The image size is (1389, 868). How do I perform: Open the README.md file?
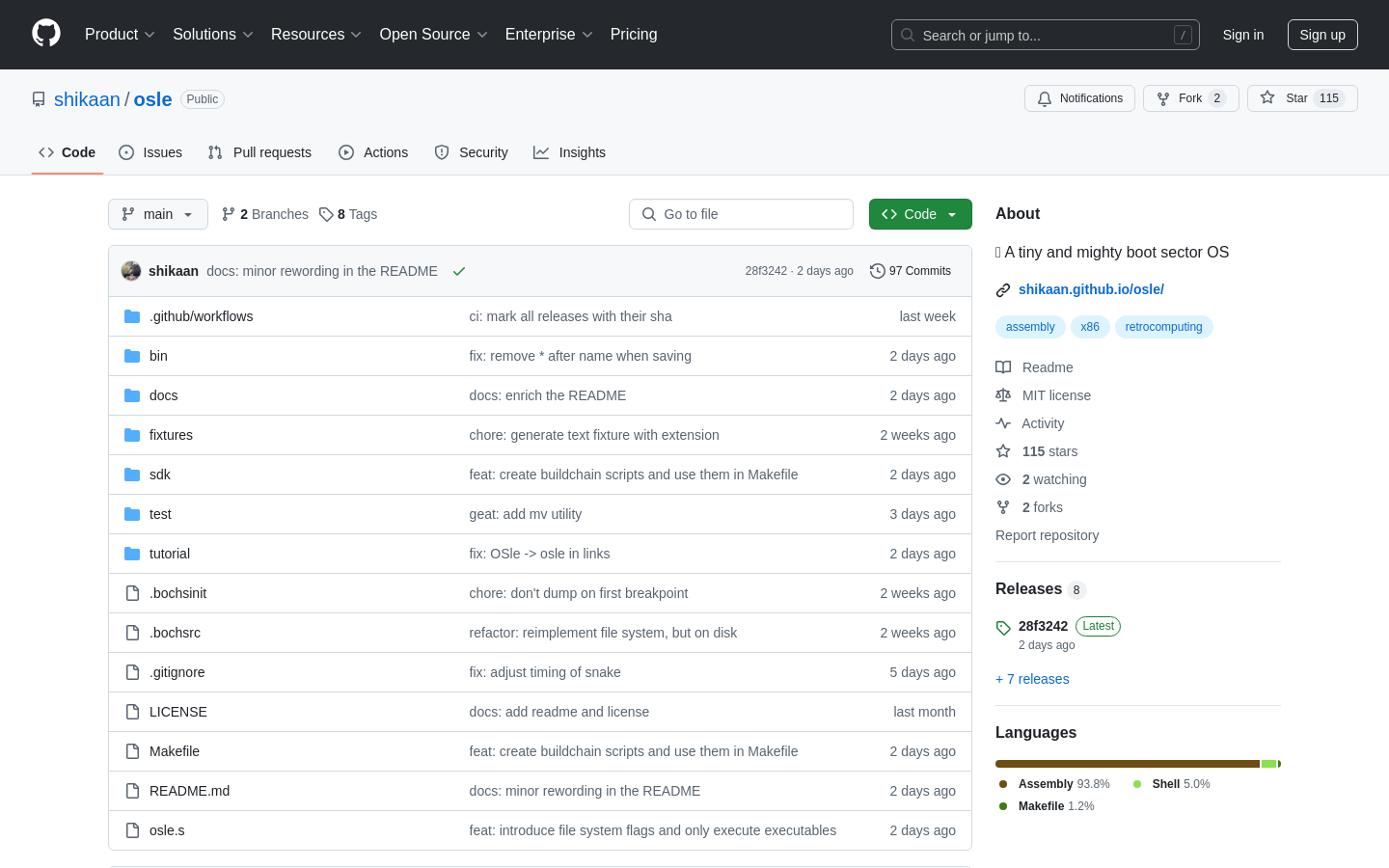point(189,791)
